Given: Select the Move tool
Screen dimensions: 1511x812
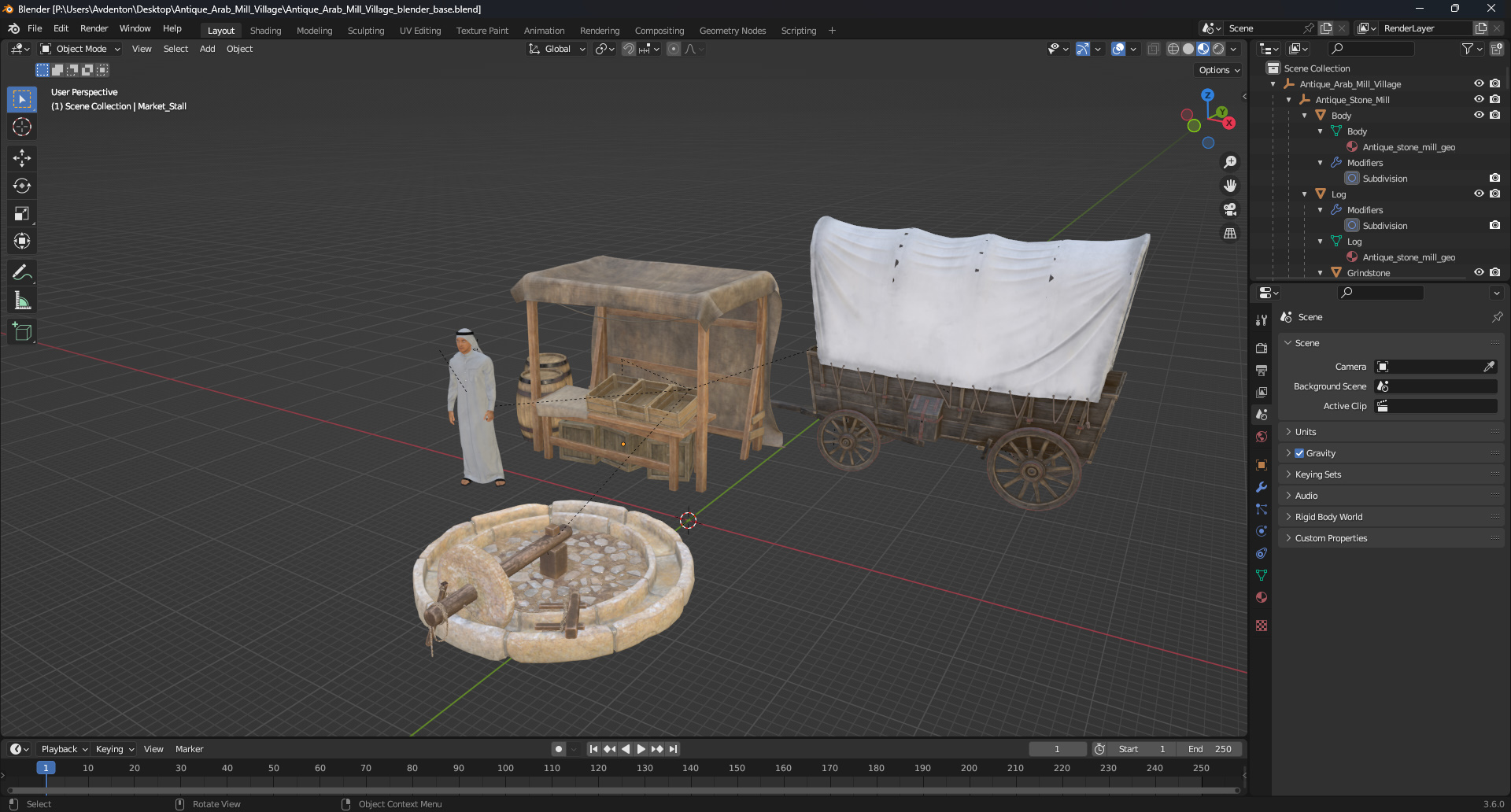Looking at the screenshot, I should [x=22, y=158].
